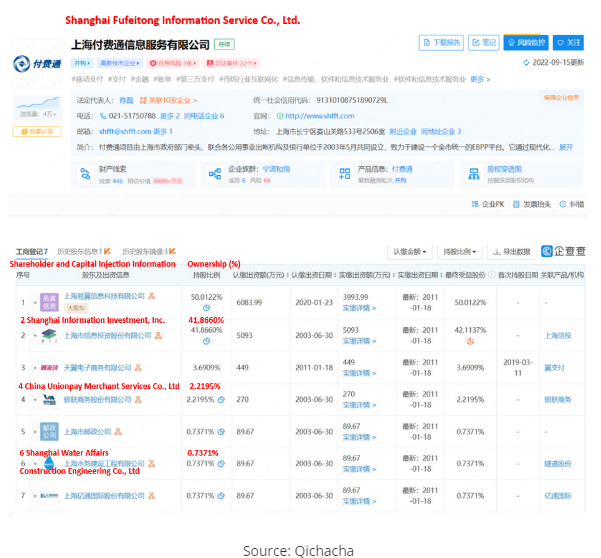Screen dimensions: 601x558
Task: Open shareholder 上海水务建设工程有限公司
Action: (x=104, y=464)
